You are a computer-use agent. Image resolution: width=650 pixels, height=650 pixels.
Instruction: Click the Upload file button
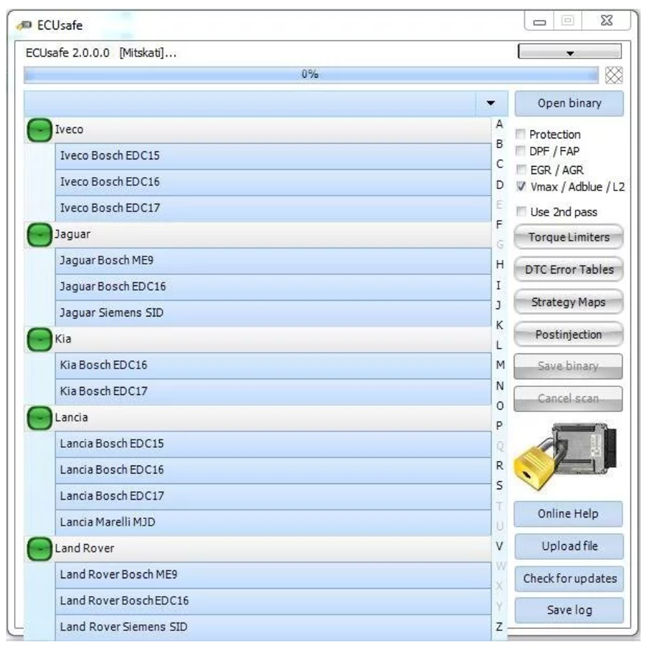pos(569,546)
